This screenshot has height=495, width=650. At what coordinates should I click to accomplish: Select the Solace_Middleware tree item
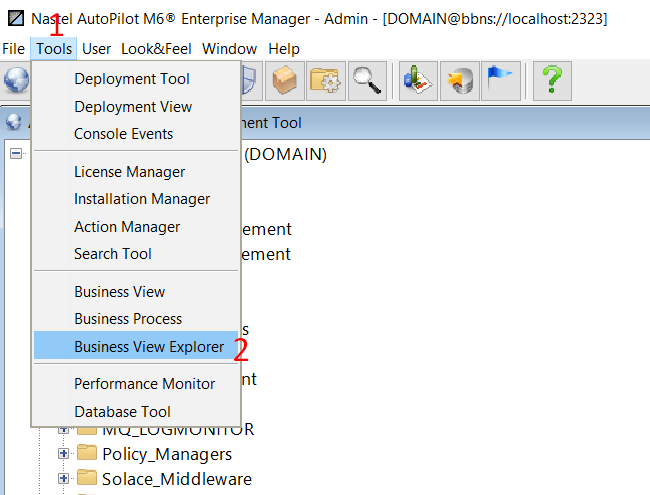[177, 479]
